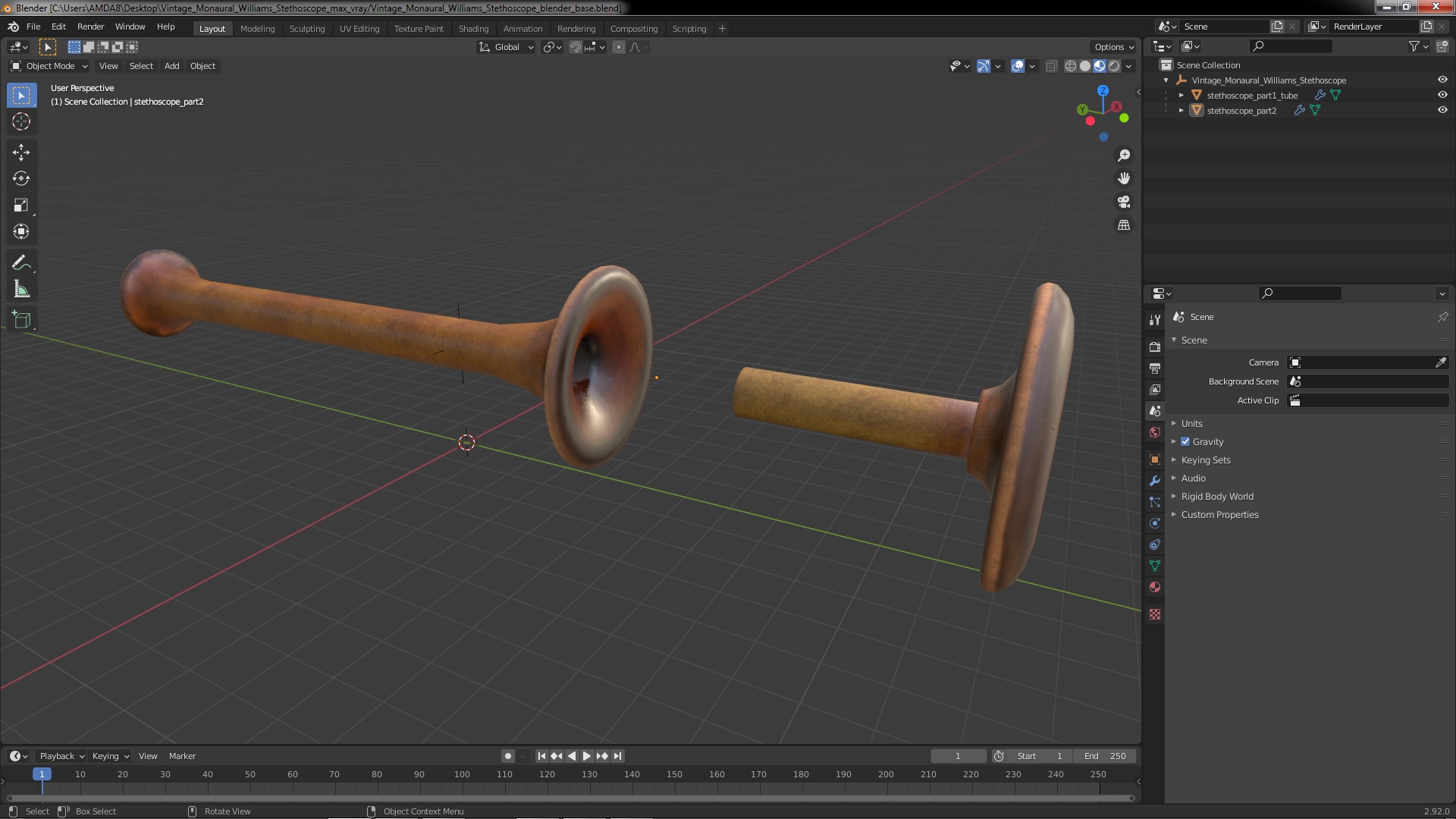Viewport: 1456px width, 819px height.
Task: Hide Vintage_Monaural_Williams_Stethoscope collection
Action: coord(1442,80)
